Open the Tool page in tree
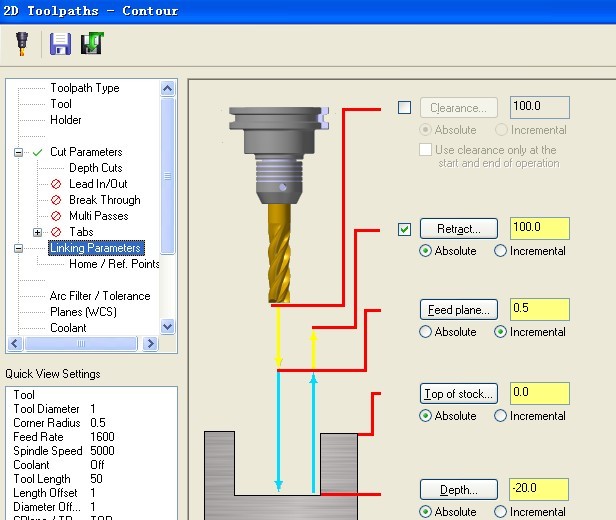This screenshot has width=616, height=520. (x=61, y=104)
